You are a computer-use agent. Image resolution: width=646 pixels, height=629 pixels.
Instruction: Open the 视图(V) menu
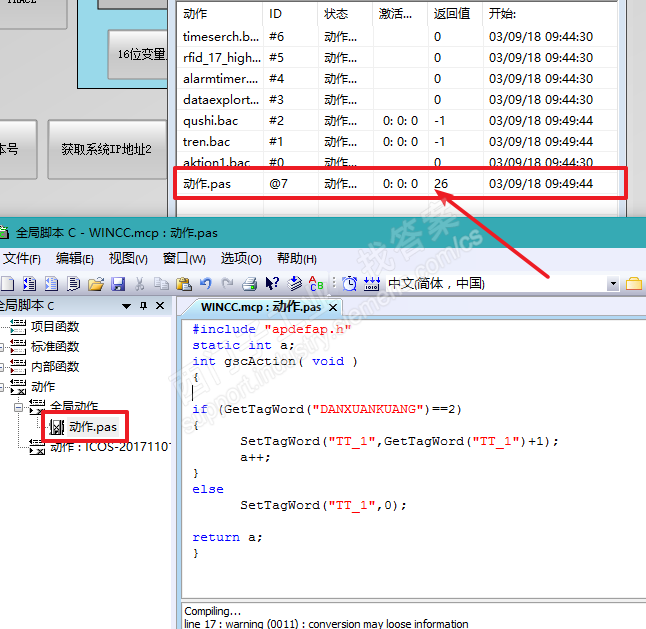tap(128, 259)
